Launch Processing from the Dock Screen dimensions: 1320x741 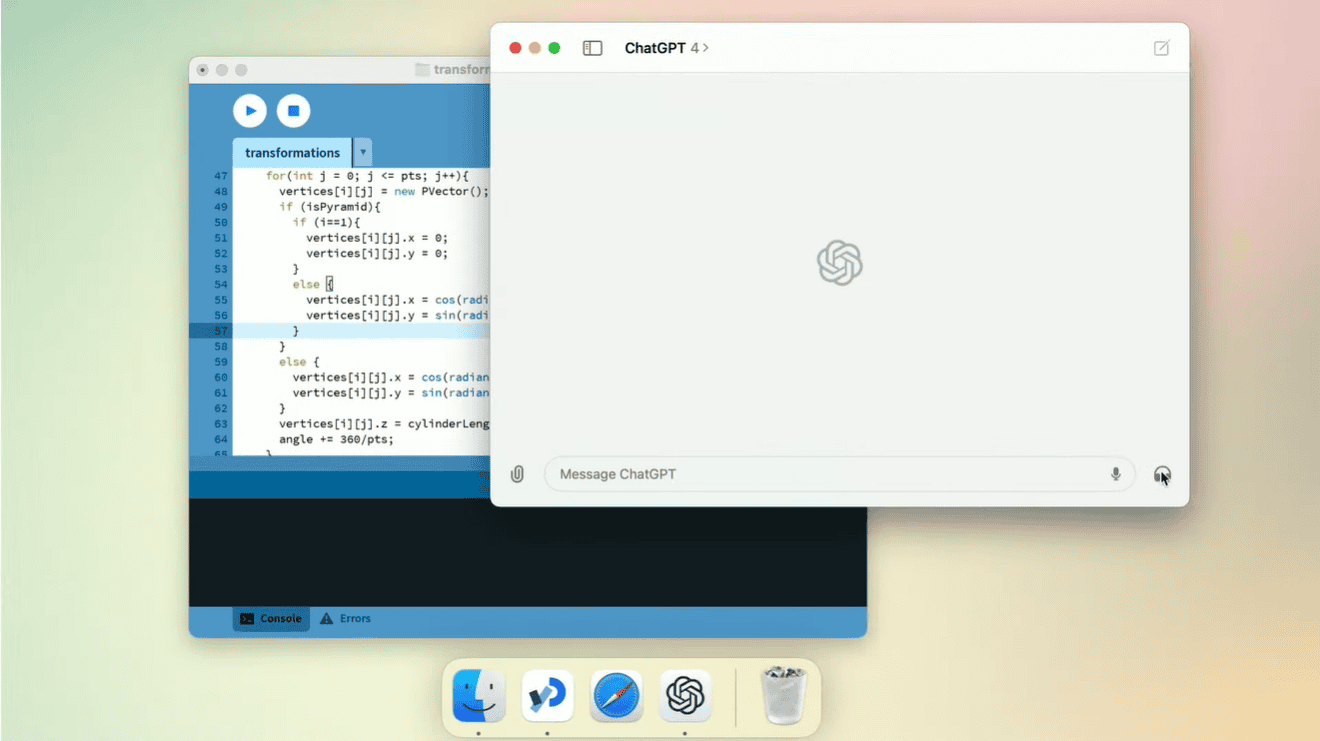click(547, 695)
